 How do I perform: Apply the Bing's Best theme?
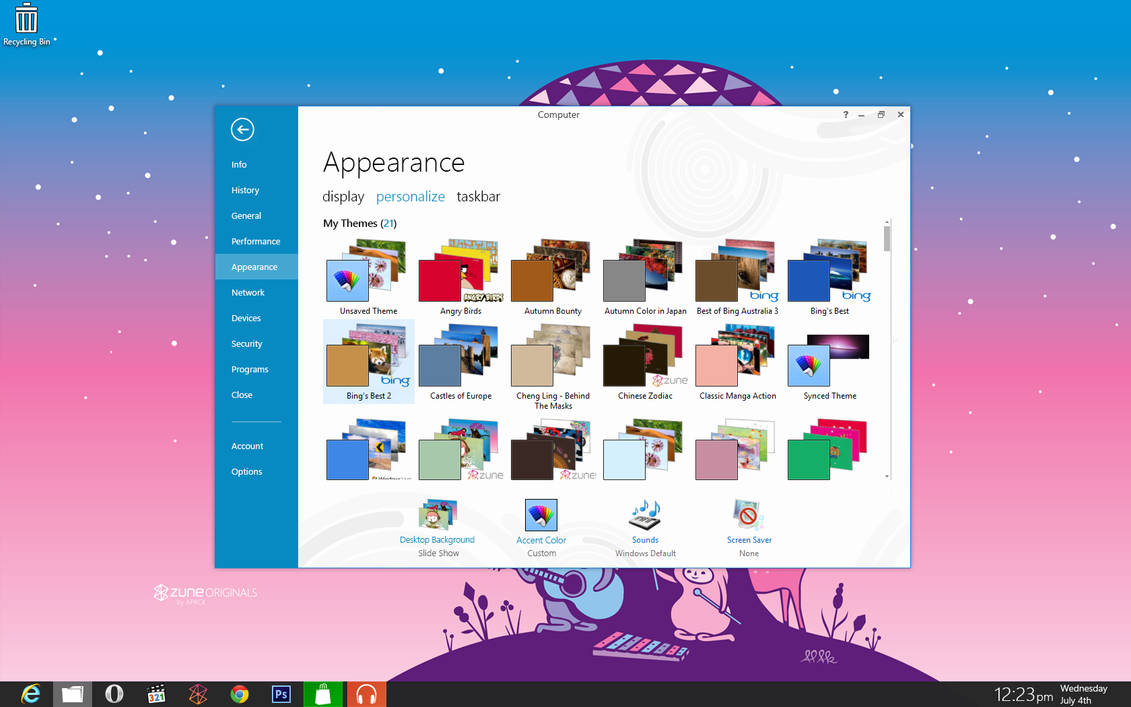point(831,272)
